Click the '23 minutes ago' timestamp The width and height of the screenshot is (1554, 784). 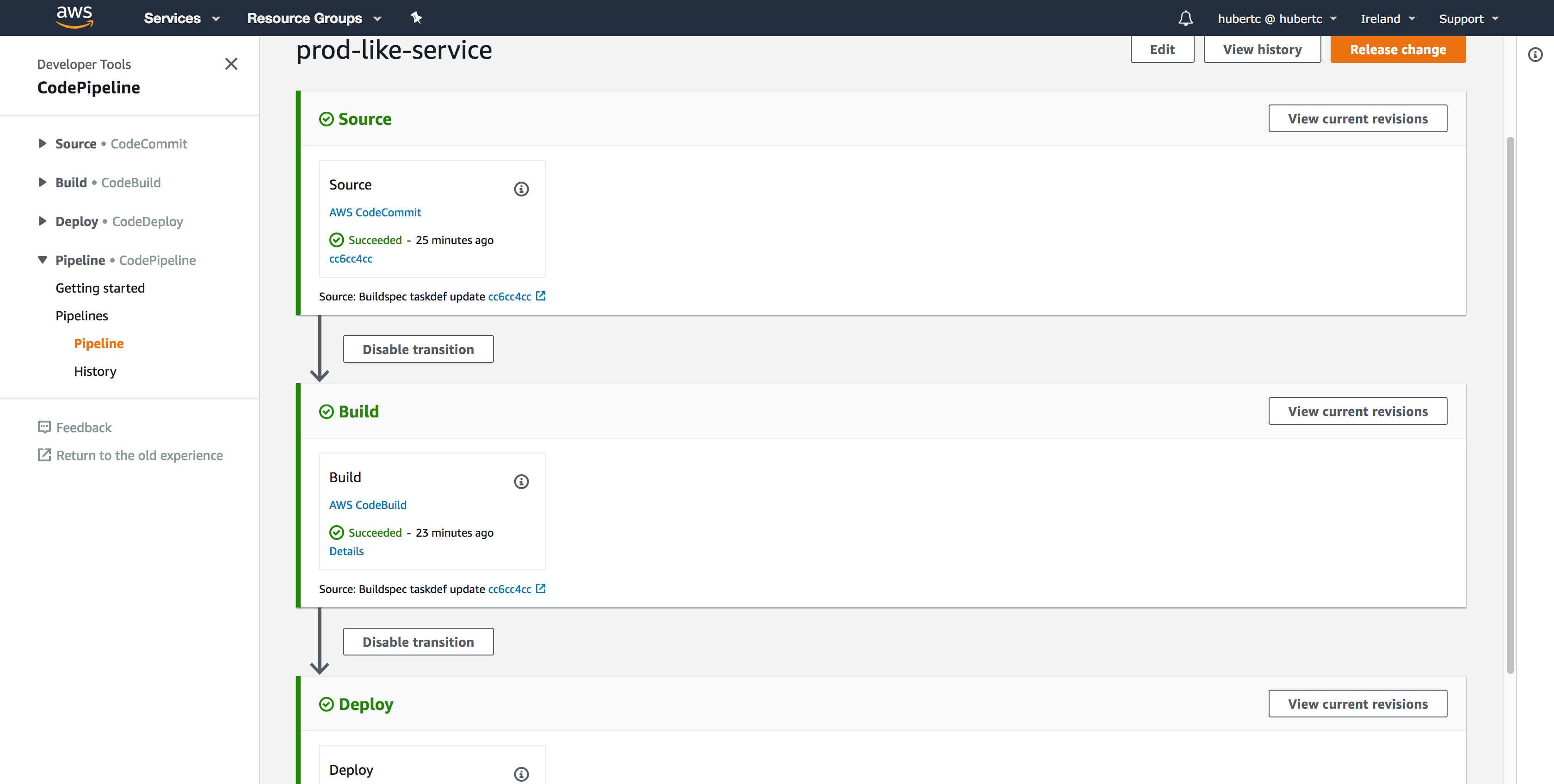454,533
